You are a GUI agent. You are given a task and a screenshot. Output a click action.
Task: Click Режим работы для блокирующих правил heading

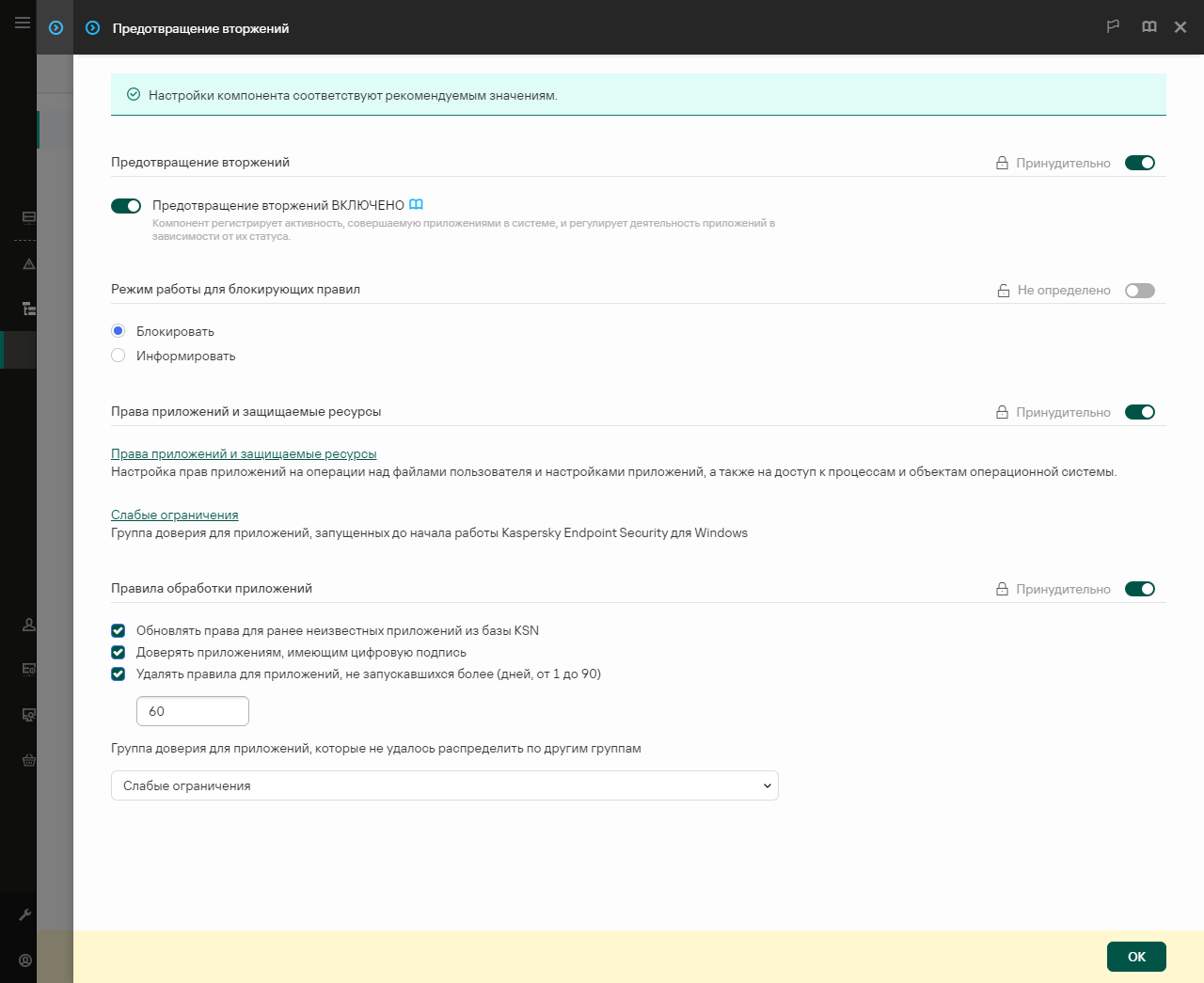(235, 289)
